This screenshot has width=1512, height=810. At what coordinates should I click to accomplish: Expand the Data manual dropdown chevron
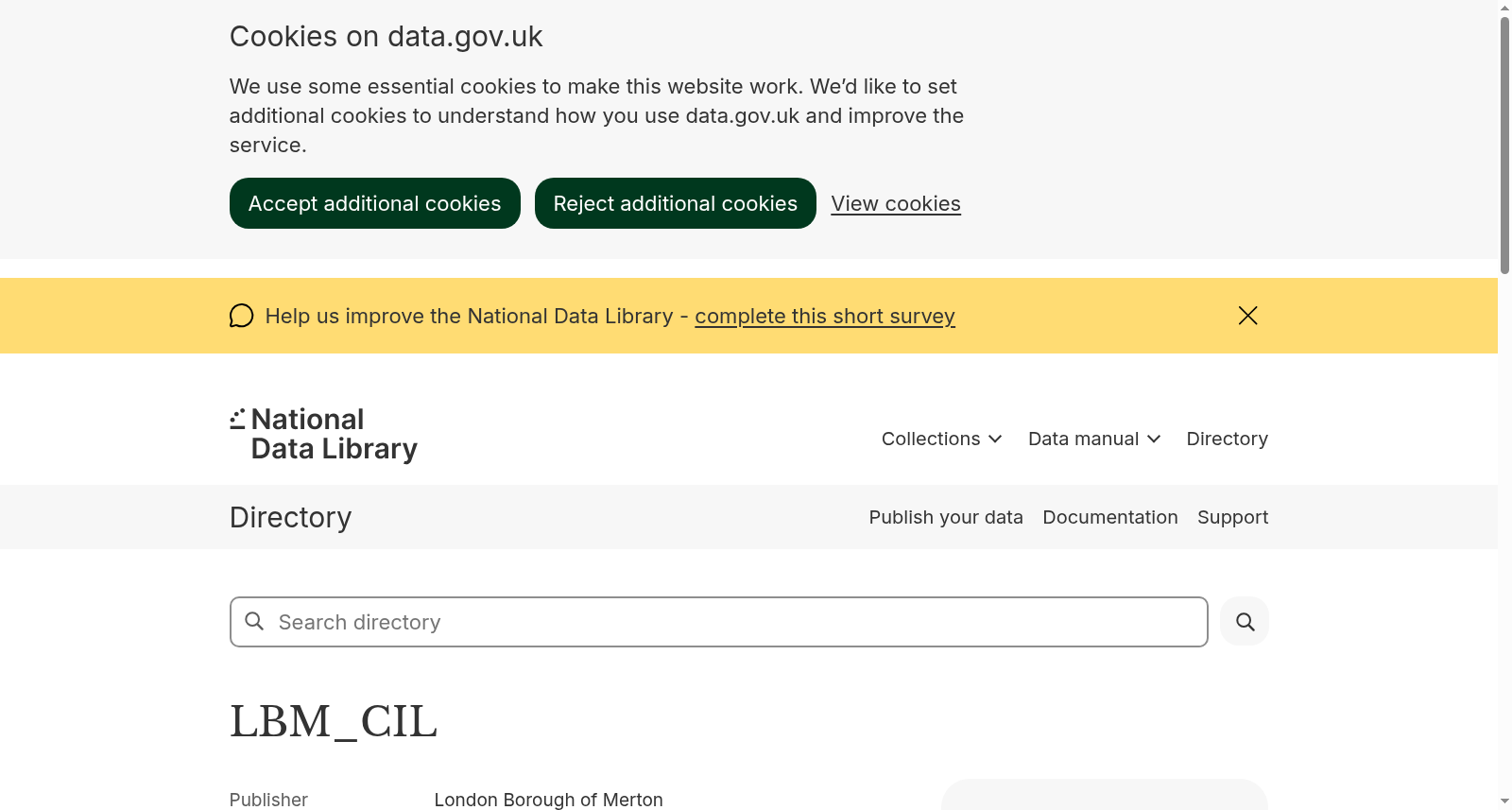[1154, 439]
